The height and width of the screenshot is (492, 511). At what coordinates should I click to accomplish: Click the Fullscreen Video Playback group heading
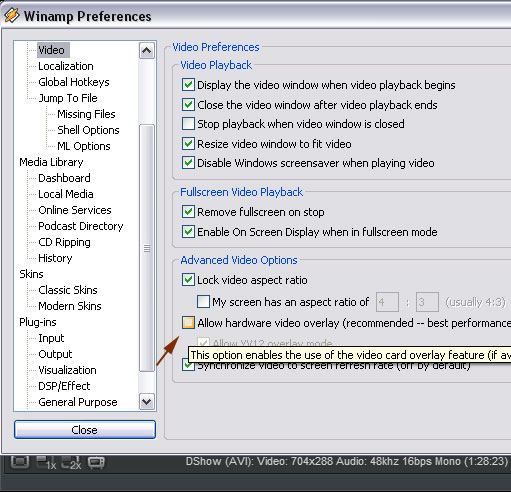[x=241, y=192]
